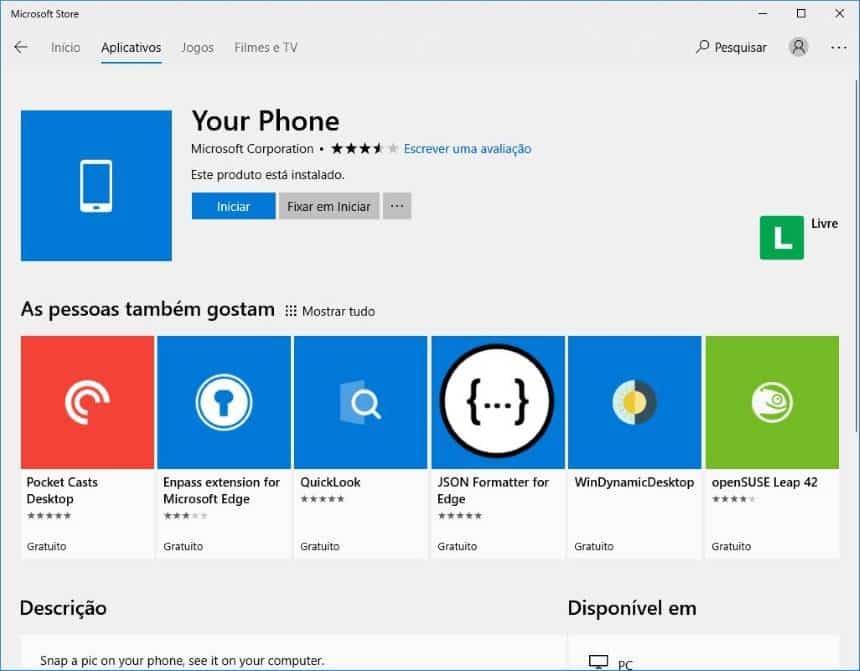Click the openSUSE Leap 42 title
860x671 pixels.
(x=765, y=482)
